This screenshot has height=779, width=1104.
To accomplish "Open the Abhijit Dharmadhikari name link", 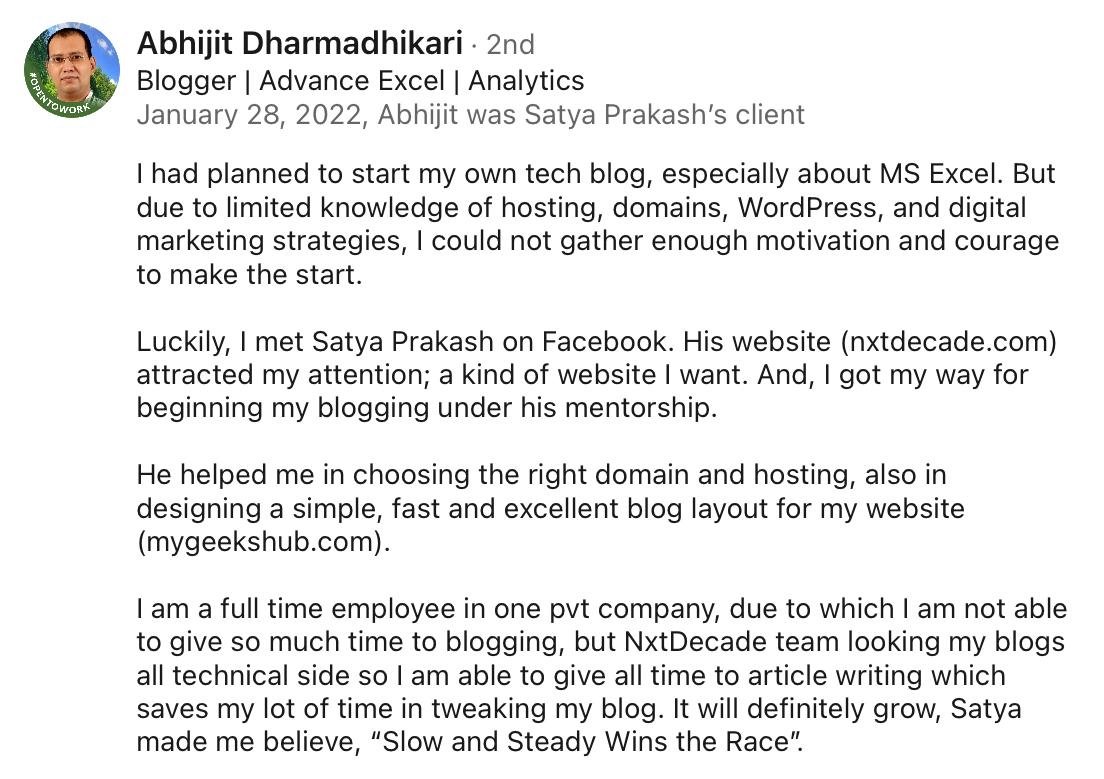I will pos(299,44).
